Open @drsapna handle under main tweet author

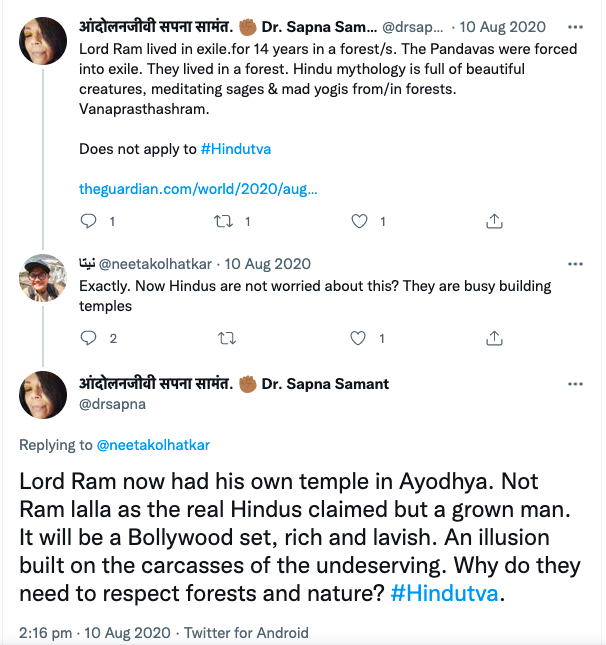pyautogui.click(x=110, y=406)
